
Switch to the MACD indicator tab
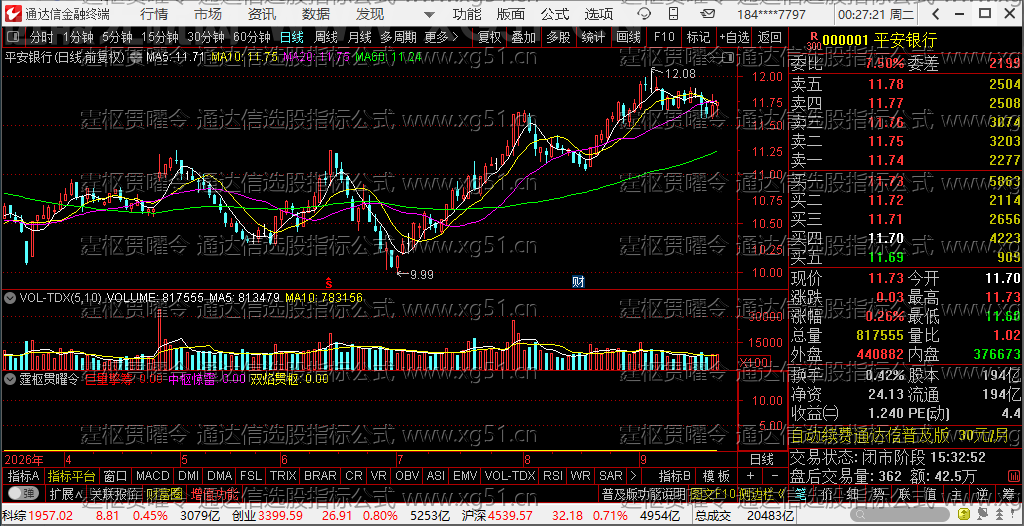pyautogui.click(x=152, y=476)
